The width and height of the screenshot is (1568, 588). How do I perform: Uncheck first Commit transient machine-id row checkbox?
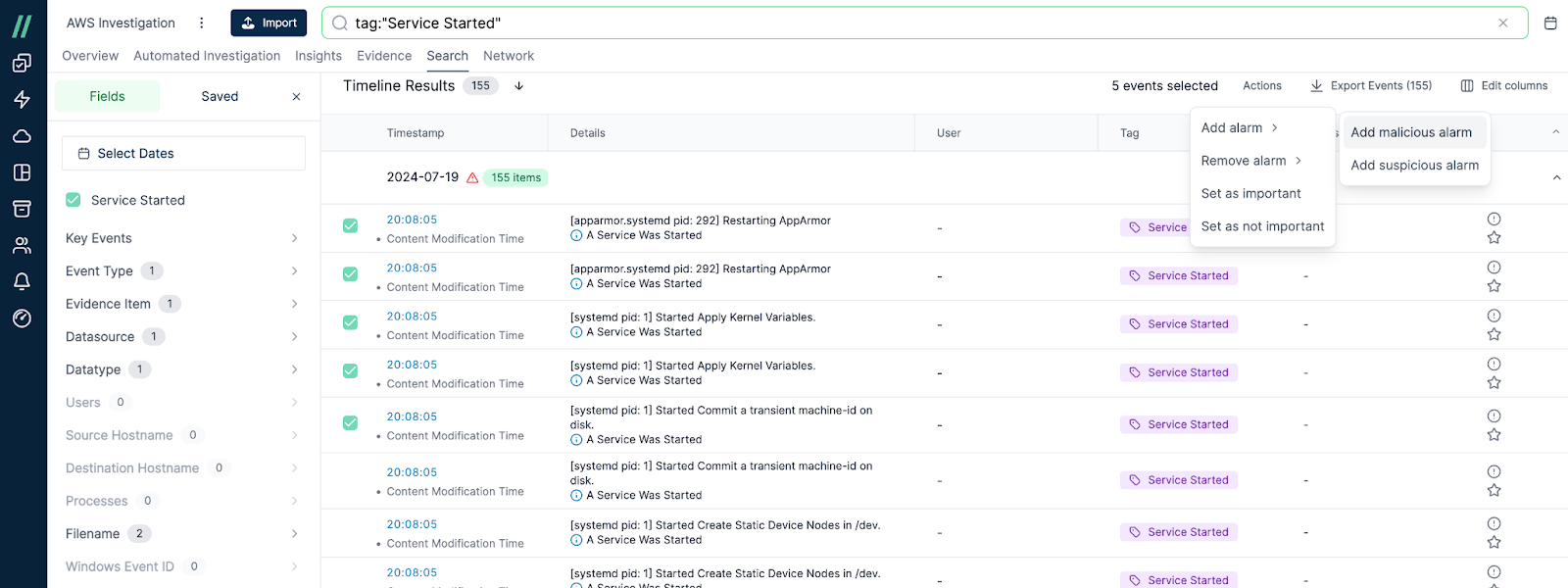pyautogui.click(x=350, y=422)
